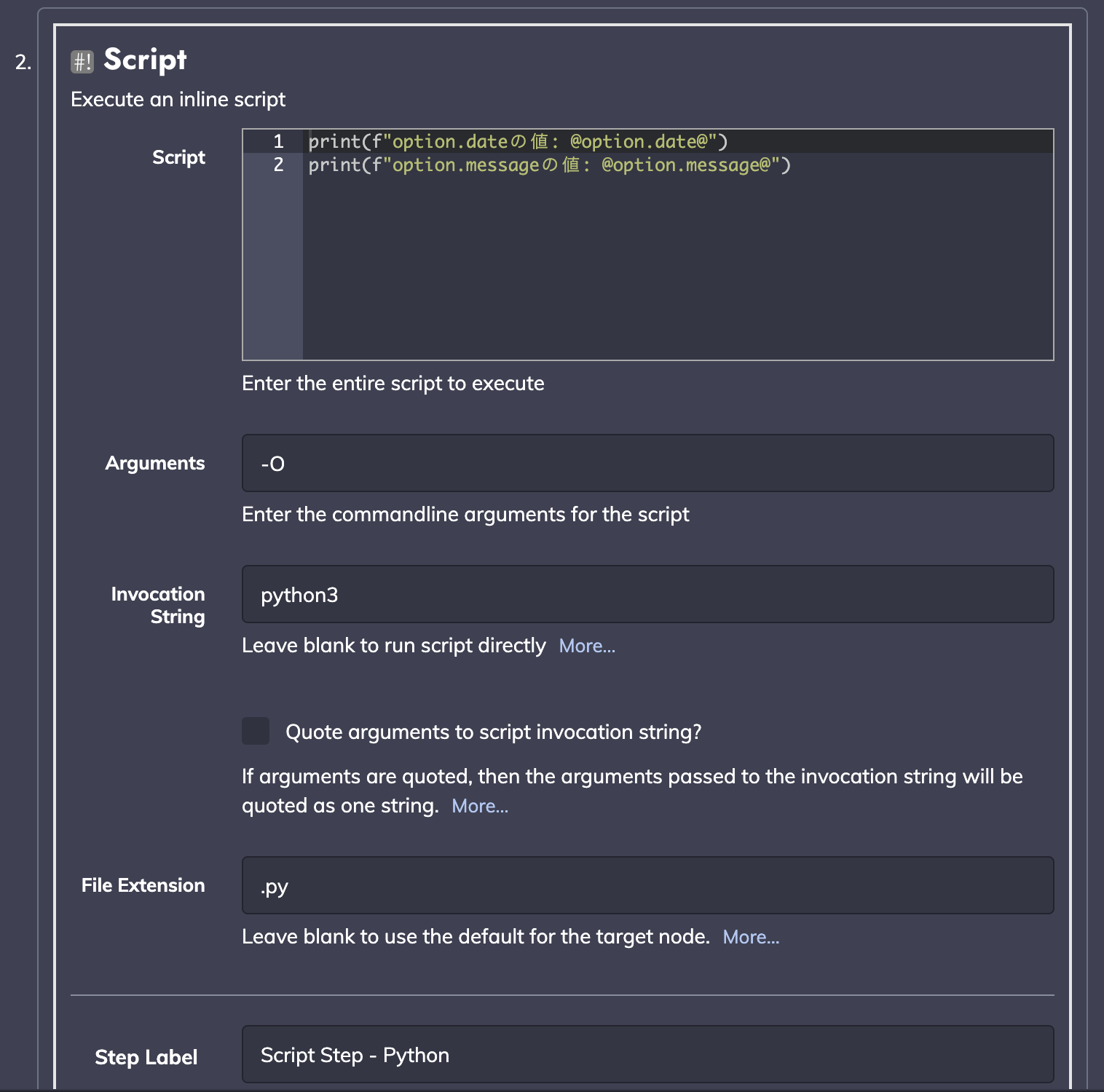The height and width of the screenshot is (1092, 1104).
Task: Open More link beside run script directly
Action: (587, 646)
